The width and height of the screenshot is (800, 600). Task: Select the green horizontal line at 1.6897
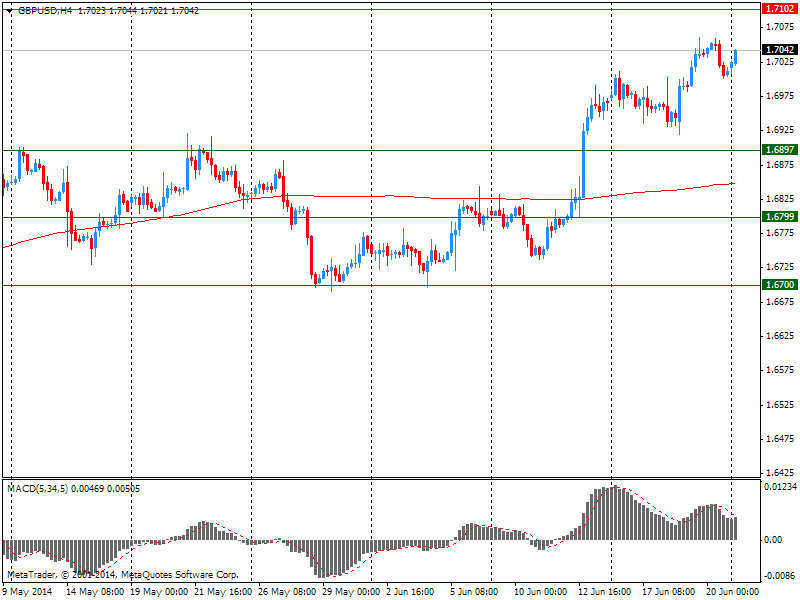click(382, 150)
